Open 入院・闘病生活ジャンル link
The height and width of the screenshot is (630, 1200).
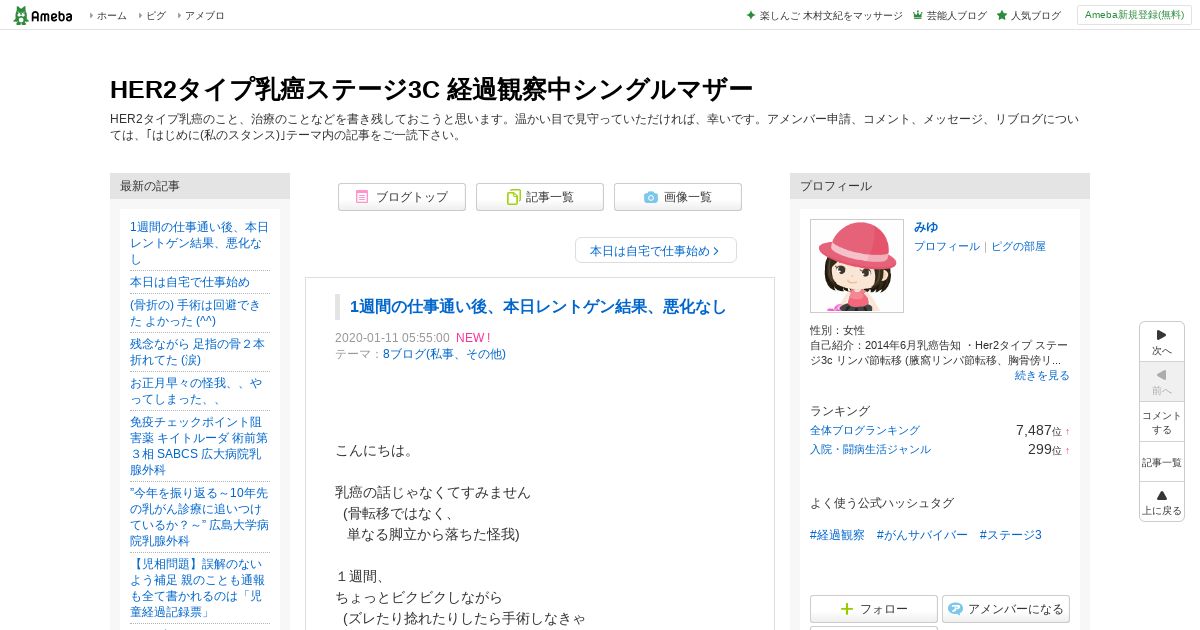pyautogui.click(x=870, y=449)
